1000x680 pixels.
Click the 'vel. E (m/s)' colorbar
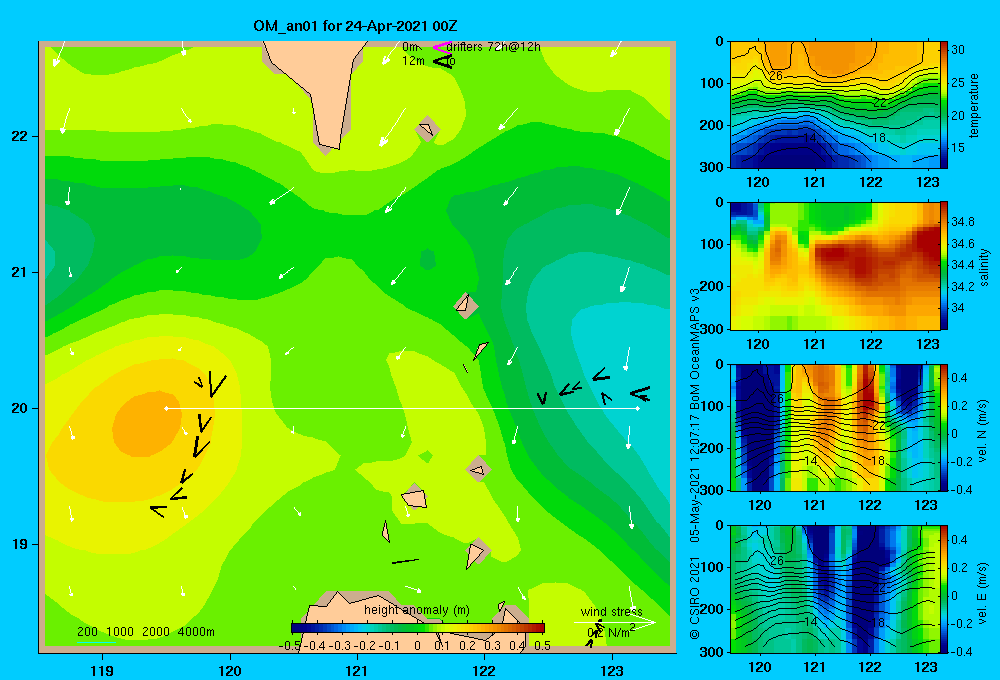pyautogui.click(x=943, y=589)
